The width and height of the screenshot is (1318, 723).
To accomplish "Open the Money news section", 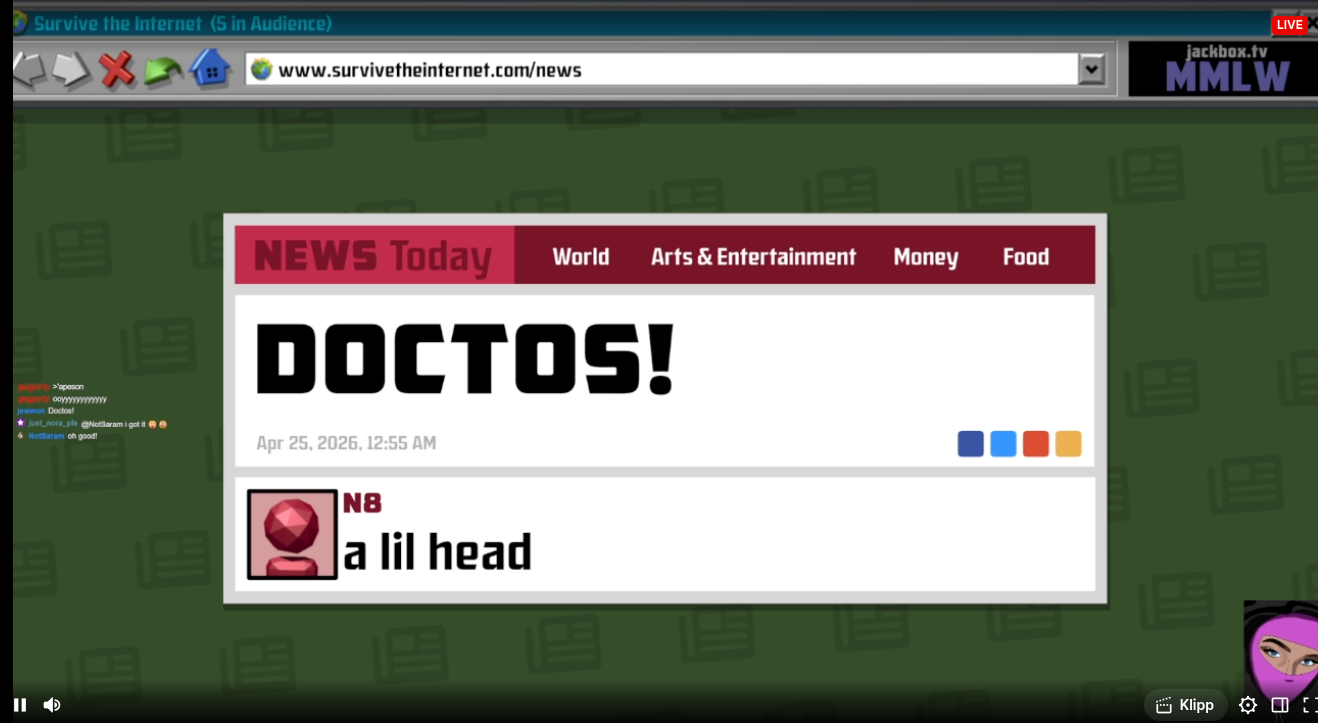I will coord(925,257).
